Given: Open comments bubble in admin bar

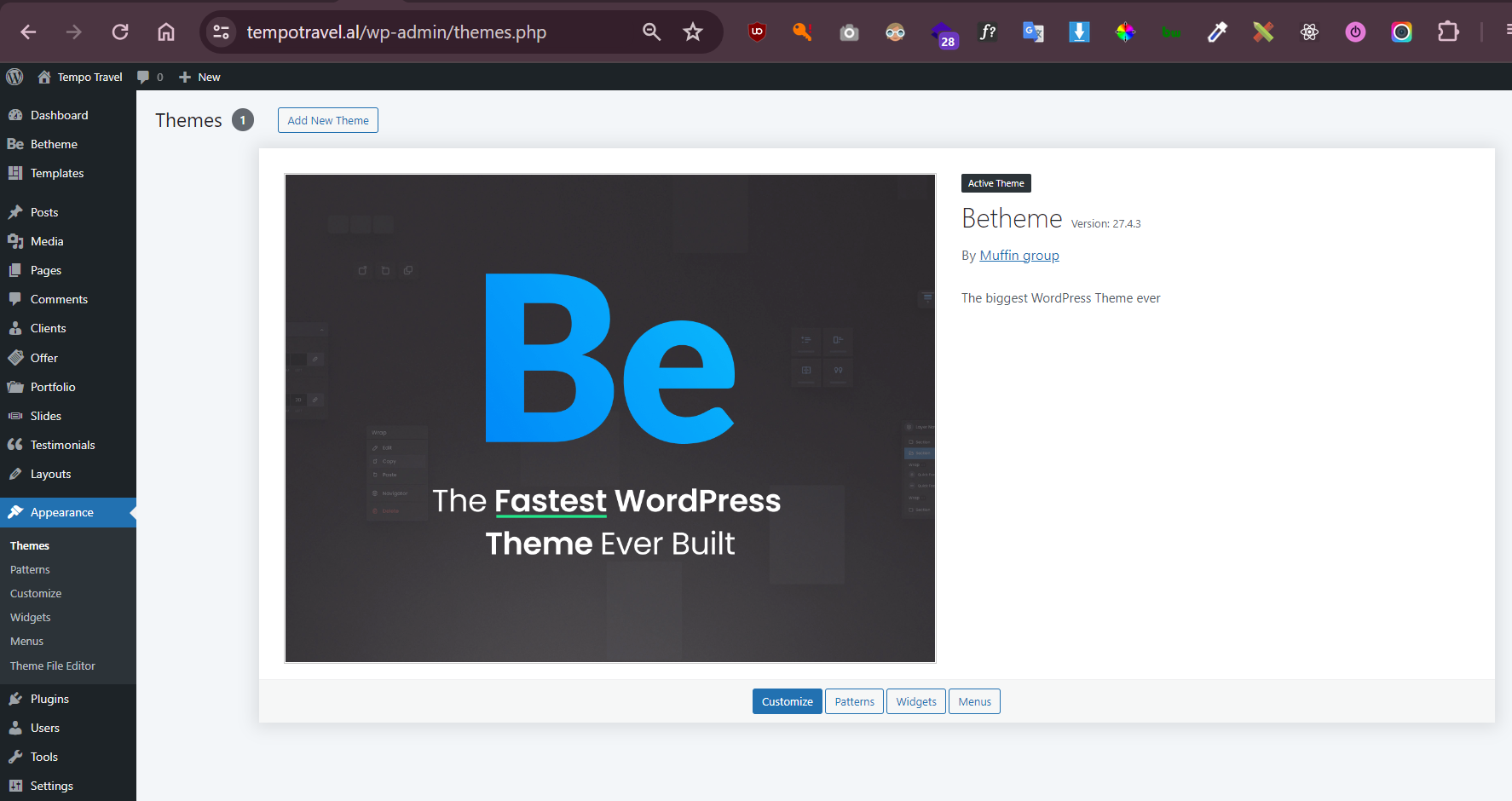Looking at the screenshot, I should [150, 77].
